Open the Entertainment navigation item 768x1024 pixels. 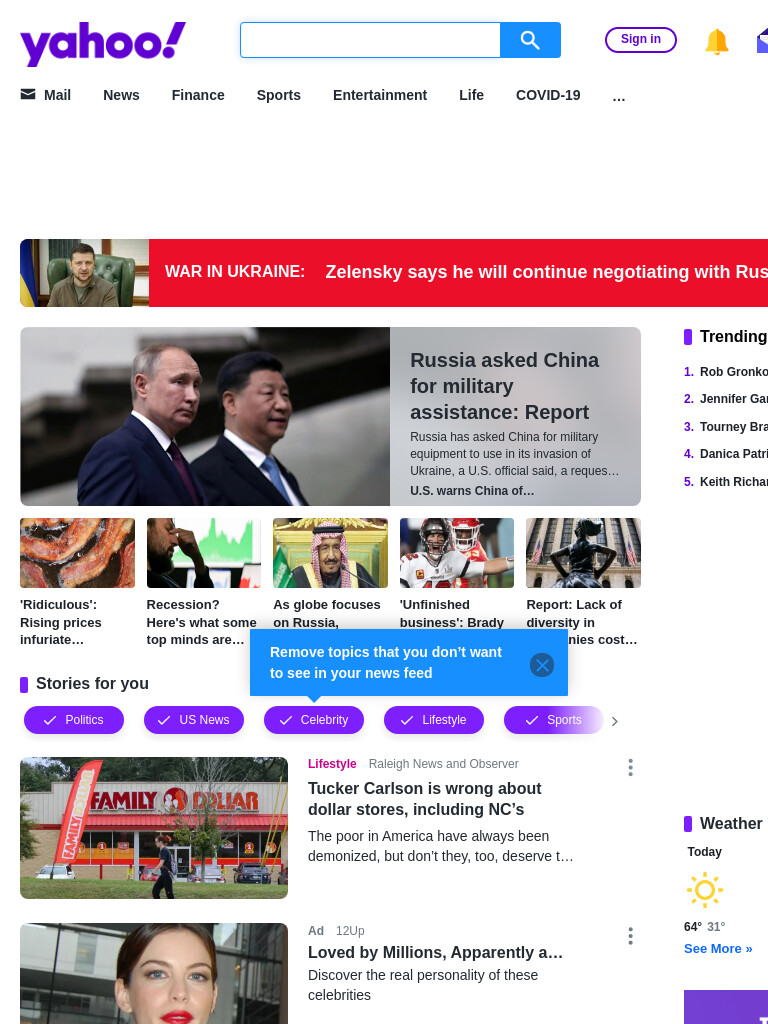coord(380,95)
